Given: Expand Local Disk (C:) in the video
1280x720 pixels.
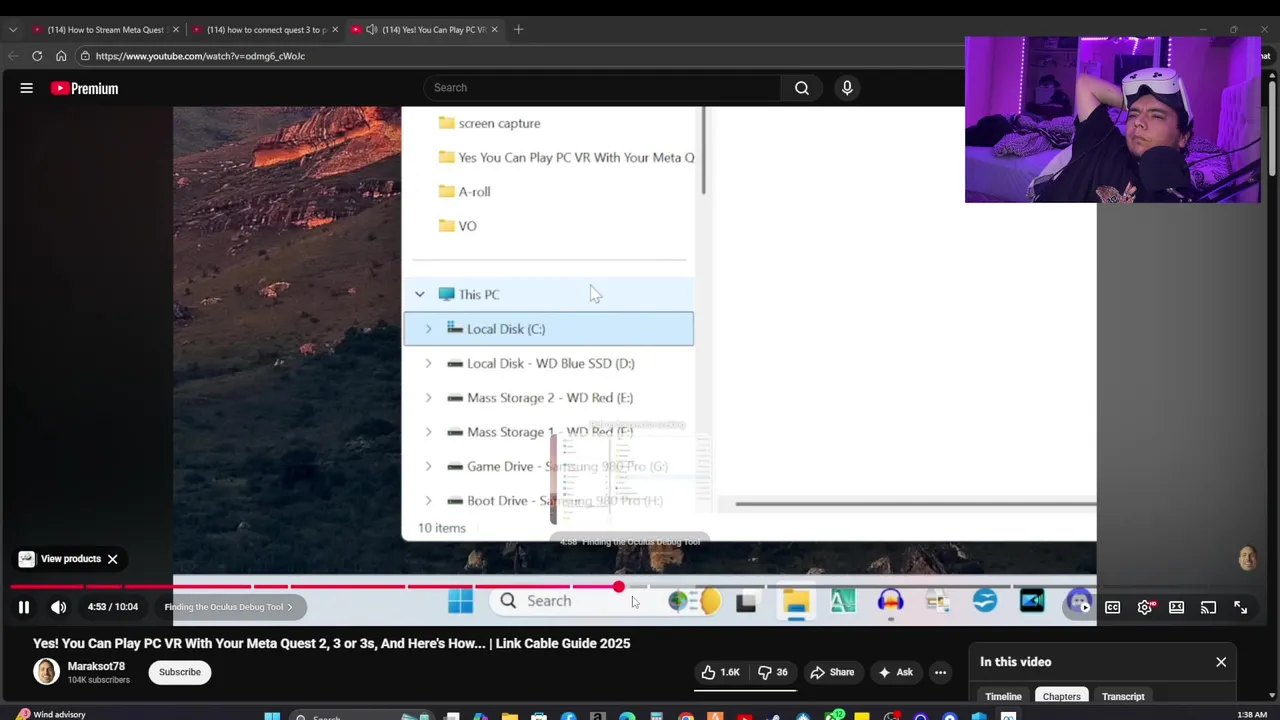Looking at the screenshot, I should click(x=428, y=329).
